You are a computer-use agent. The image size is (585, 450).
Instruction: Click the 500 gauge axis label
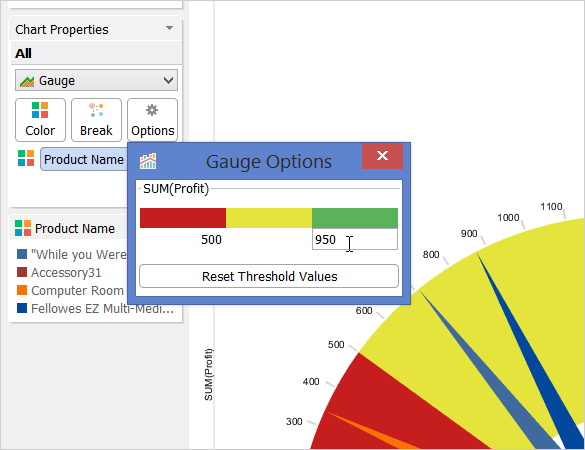336,344
